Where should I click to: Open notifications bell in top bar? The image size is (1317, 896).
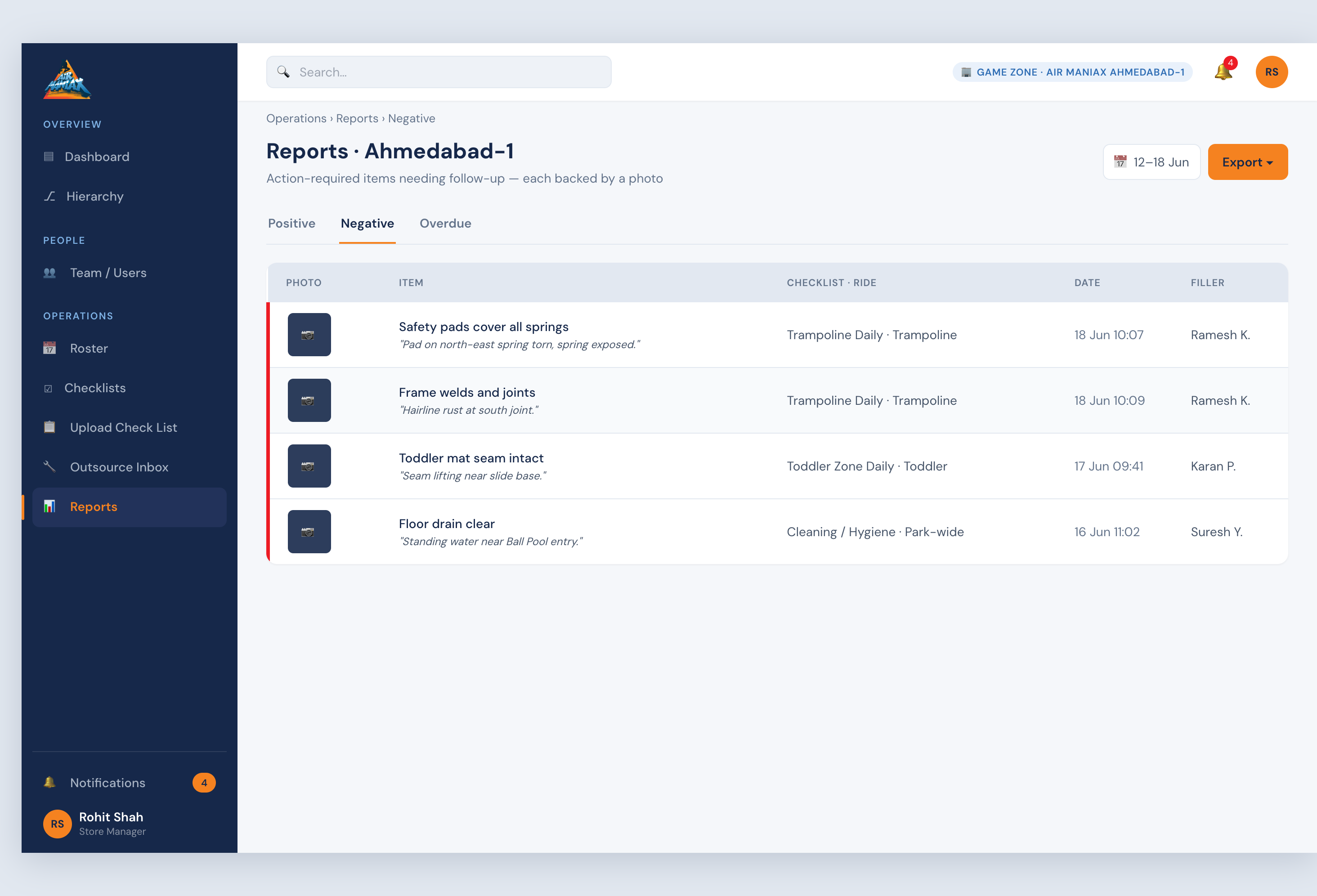point(1223,72)
